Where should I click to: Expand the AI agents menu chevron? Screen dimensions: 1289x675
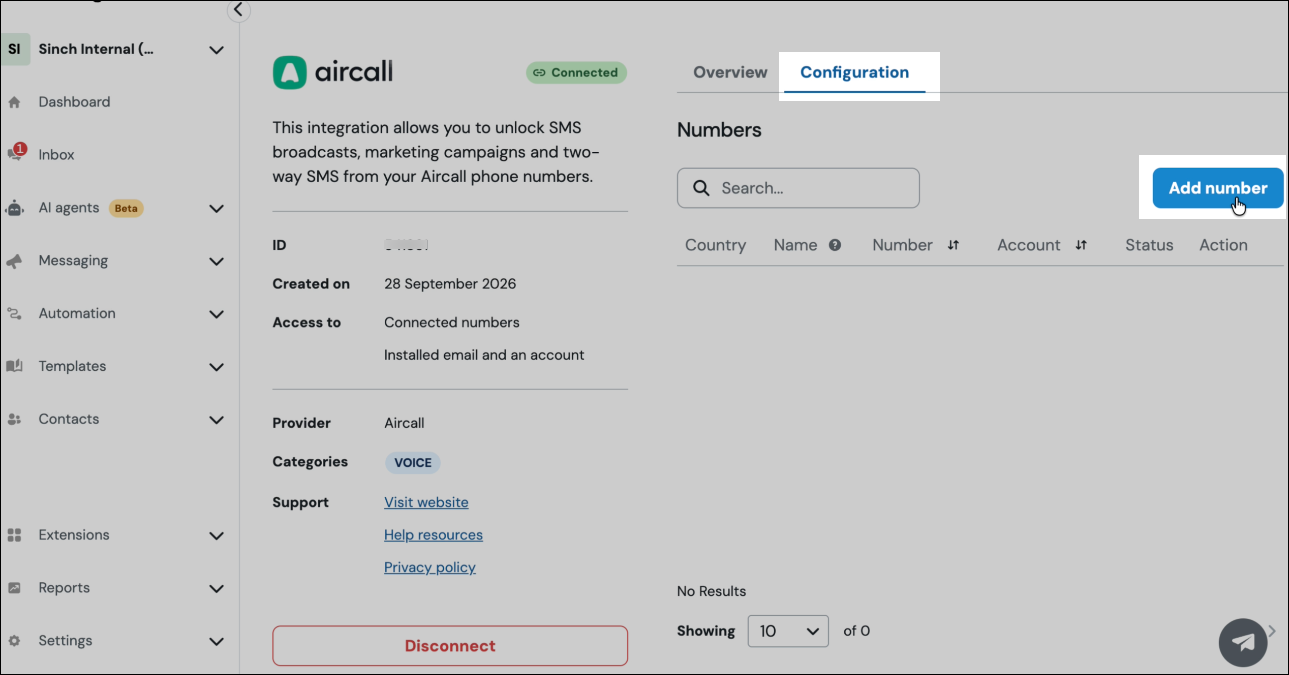tap(216, 208)
